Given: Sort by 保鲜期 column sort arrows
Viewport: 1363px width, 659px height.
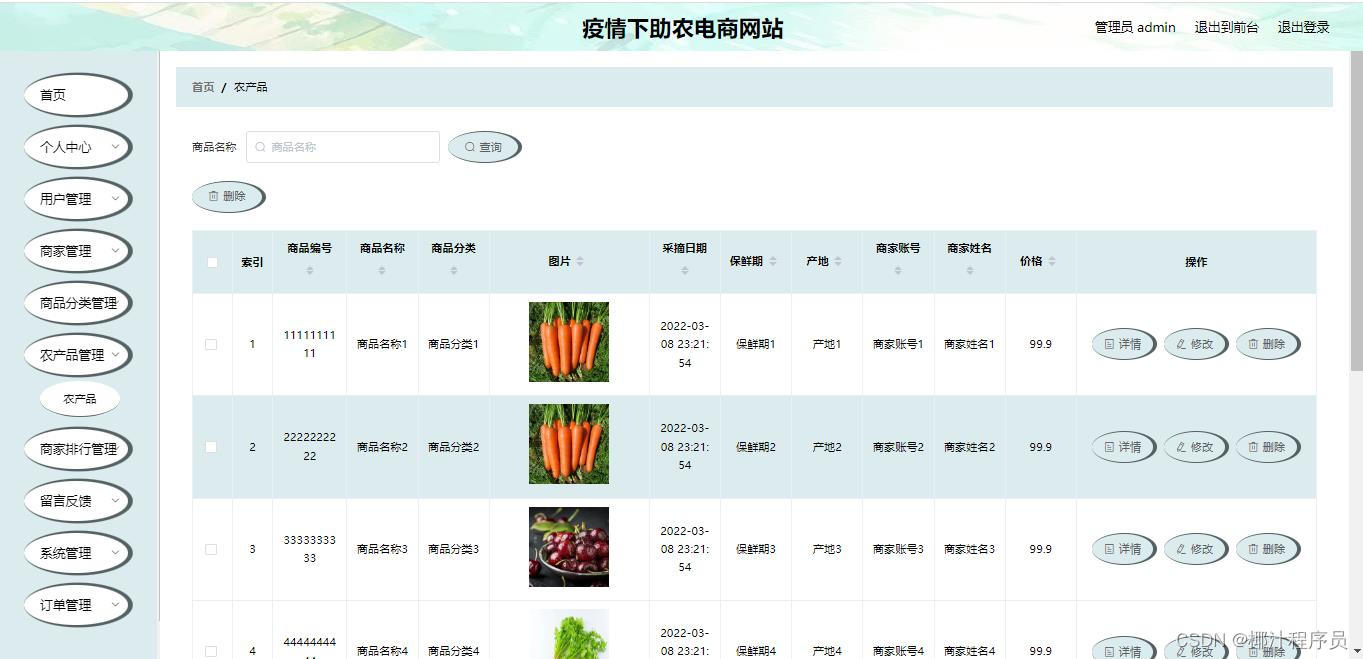Looking at the screenshot, I should coord(772,261).
